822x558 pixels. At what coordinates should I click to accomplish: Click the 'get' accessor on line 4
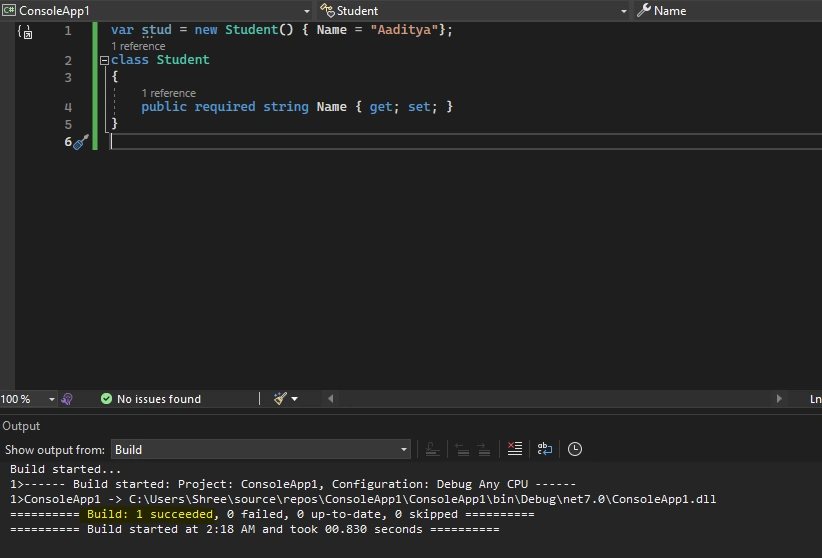tap(381, 107)
